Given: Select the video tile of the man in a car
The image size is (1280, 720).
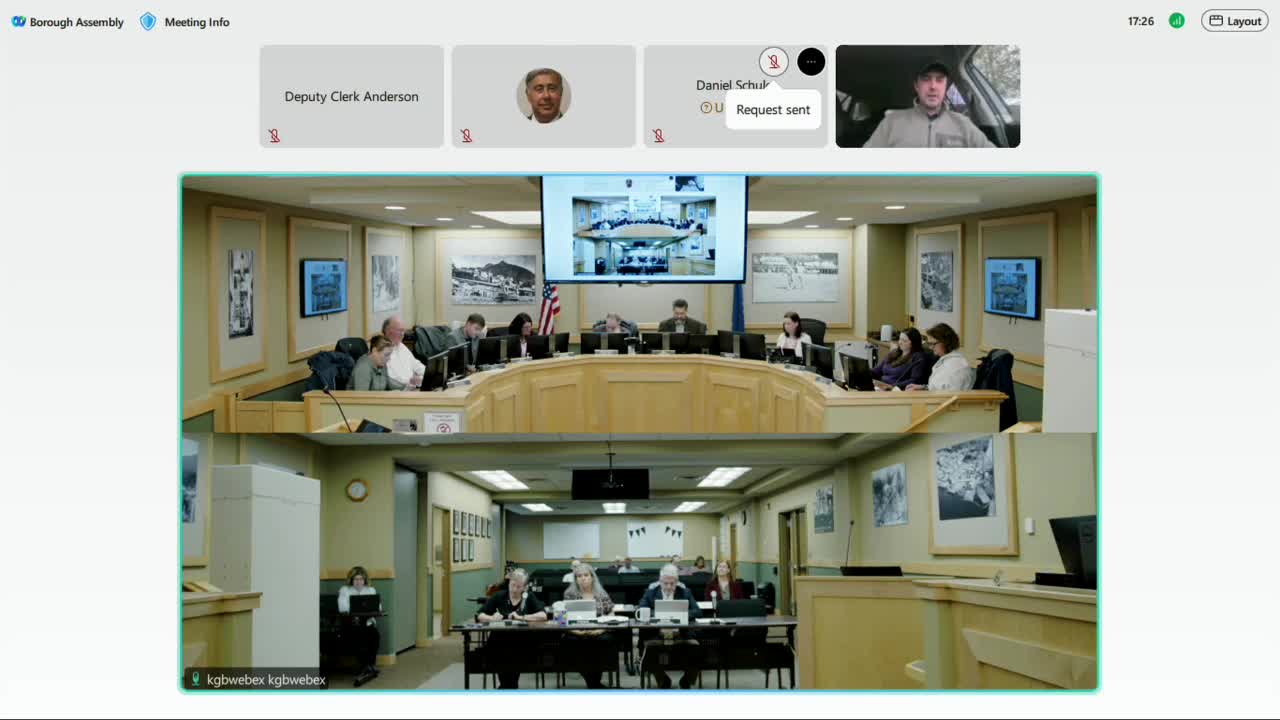Looking at the screenshot, I should point(928,96).
